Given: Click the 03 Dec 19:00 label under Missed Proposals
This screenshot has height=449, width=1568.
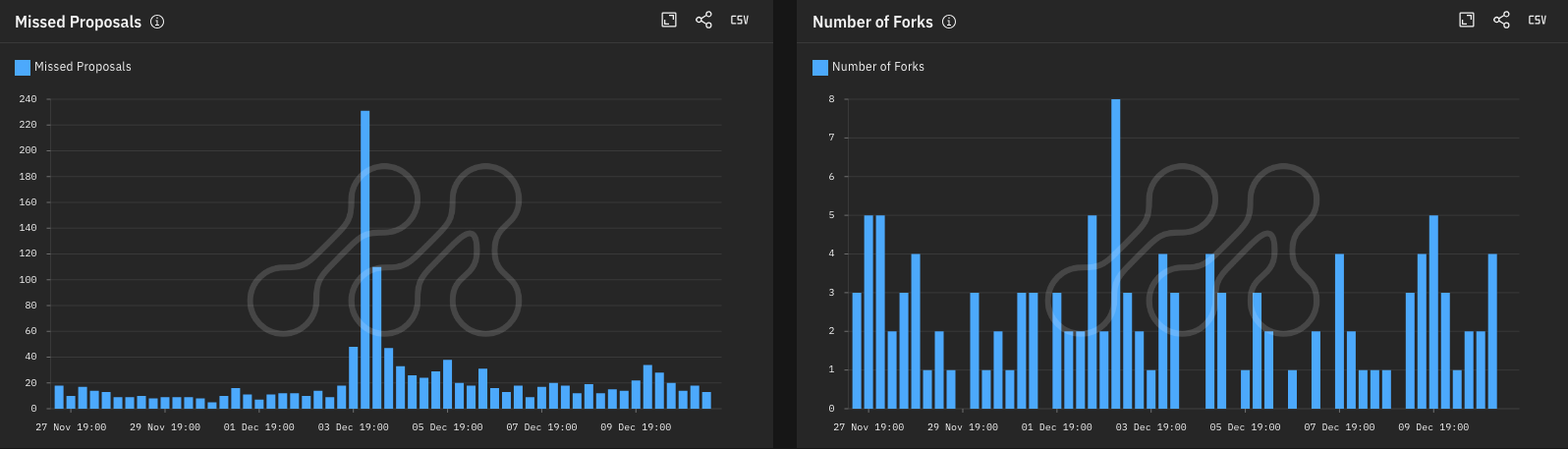Looking at the screenshot, I should pyautogui.click(x=354, y=427).
